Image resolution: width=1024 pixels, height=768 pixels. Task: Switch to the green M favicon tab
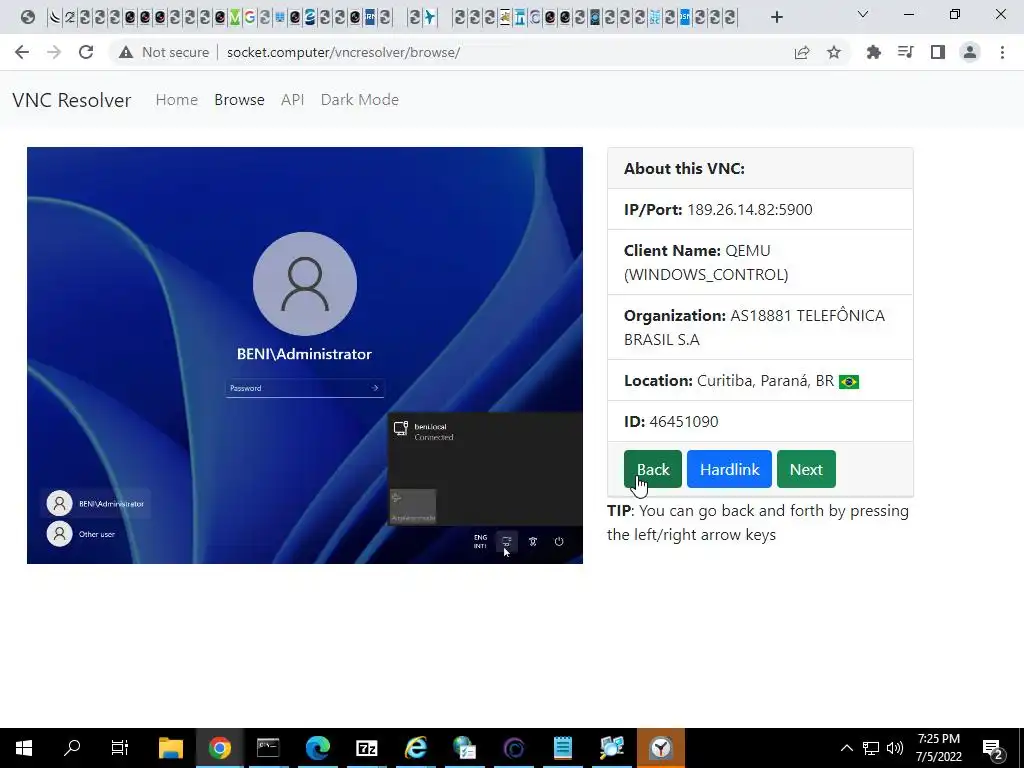(235, 17)
